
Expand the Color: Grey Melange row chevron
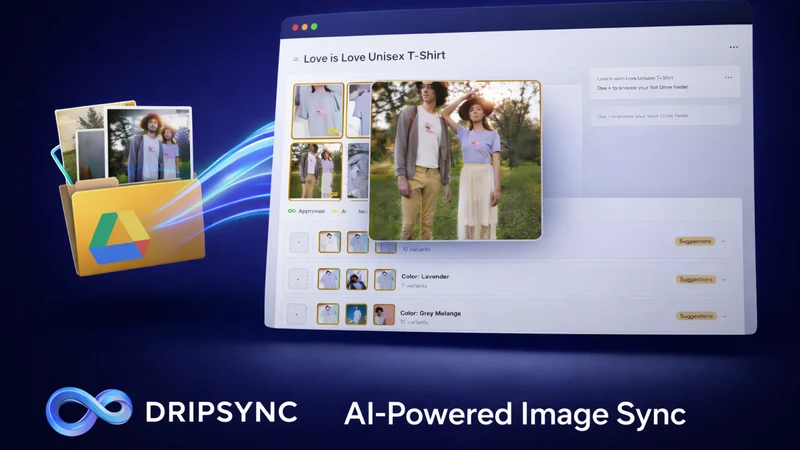(x=724, y=316)
